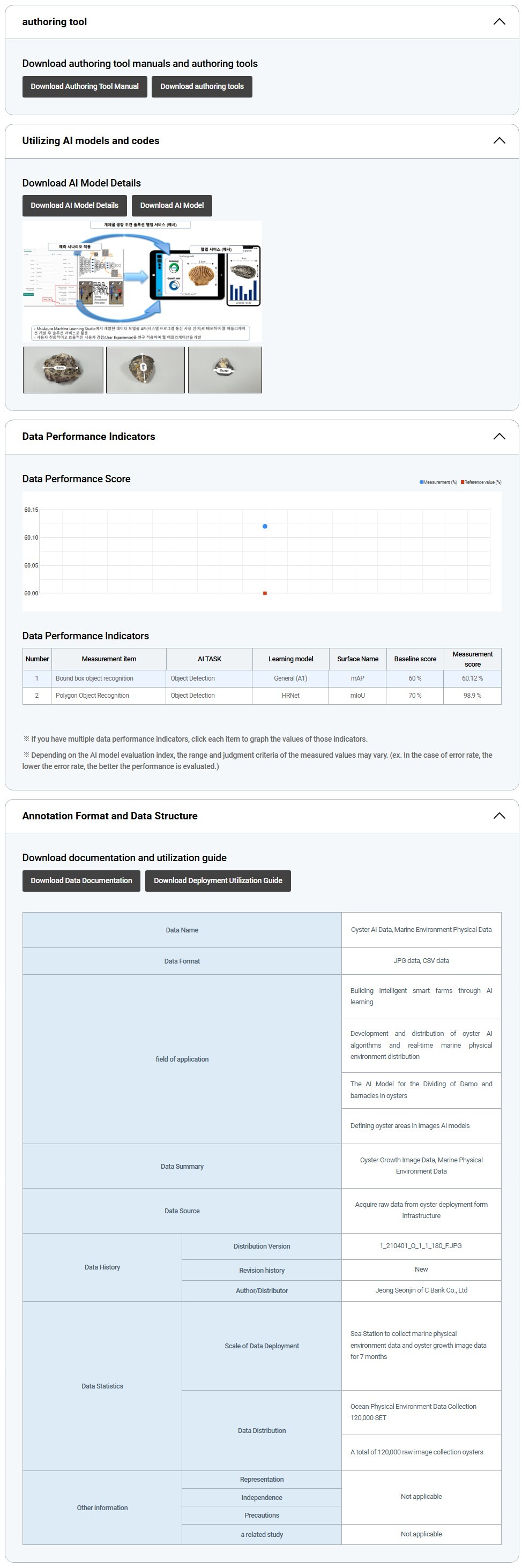
Task: Open first oyster sample thumbnail
Action: coord(63,370)
